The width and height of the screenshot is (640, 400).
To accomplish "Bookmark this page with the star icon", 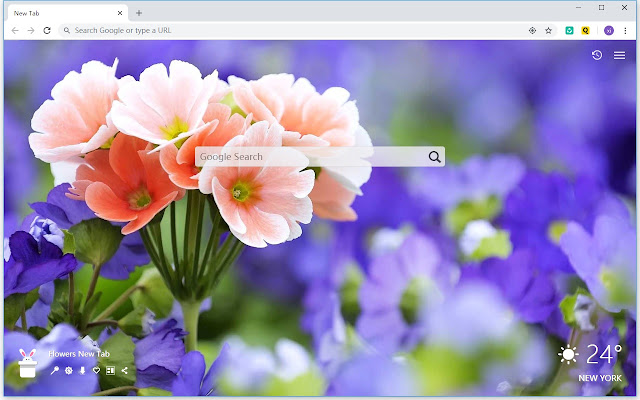I will 549,31.
